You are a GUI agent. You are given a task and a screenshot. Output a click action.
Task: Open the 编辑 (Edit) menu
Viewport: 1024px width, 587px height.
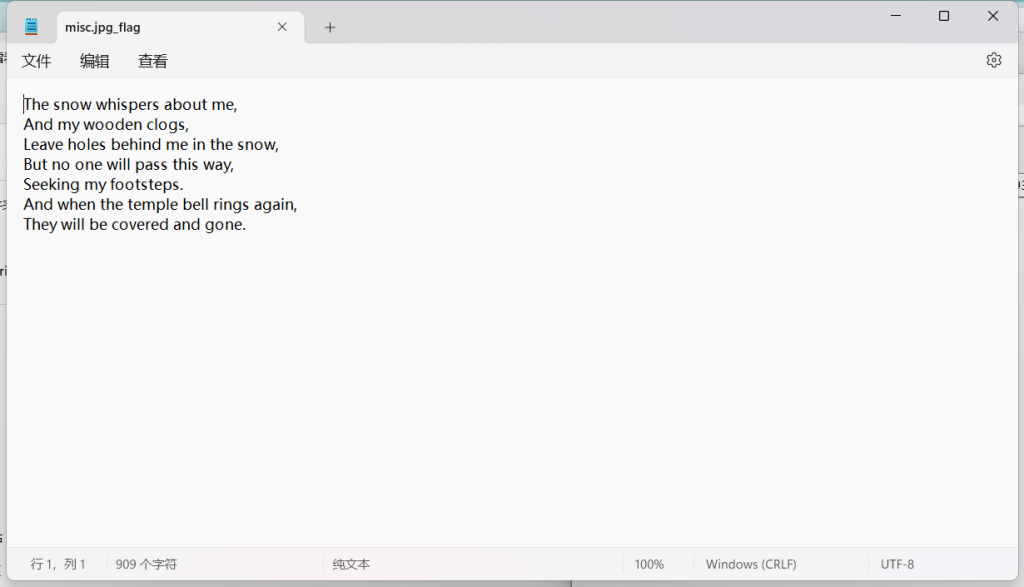click(95, 61)
